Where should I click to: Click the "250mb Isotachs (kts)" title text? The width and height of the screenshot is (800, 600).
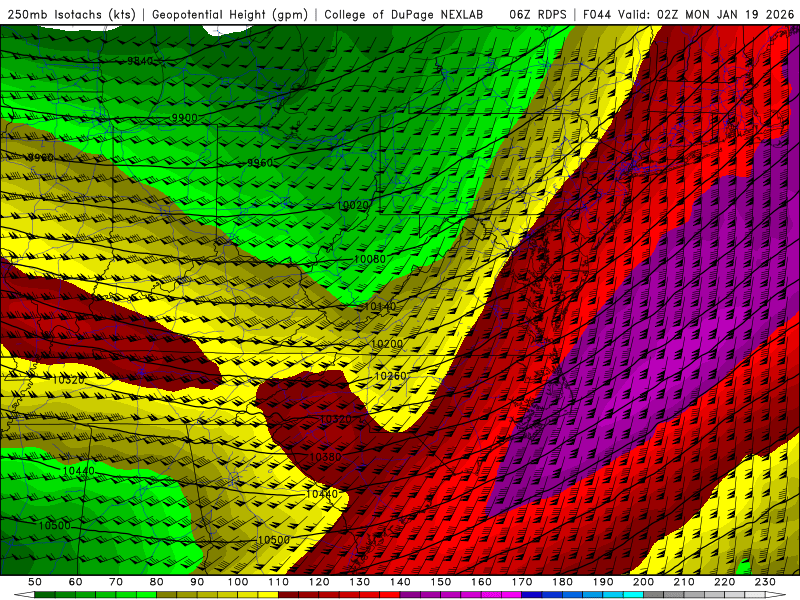(x=72, y=15)
